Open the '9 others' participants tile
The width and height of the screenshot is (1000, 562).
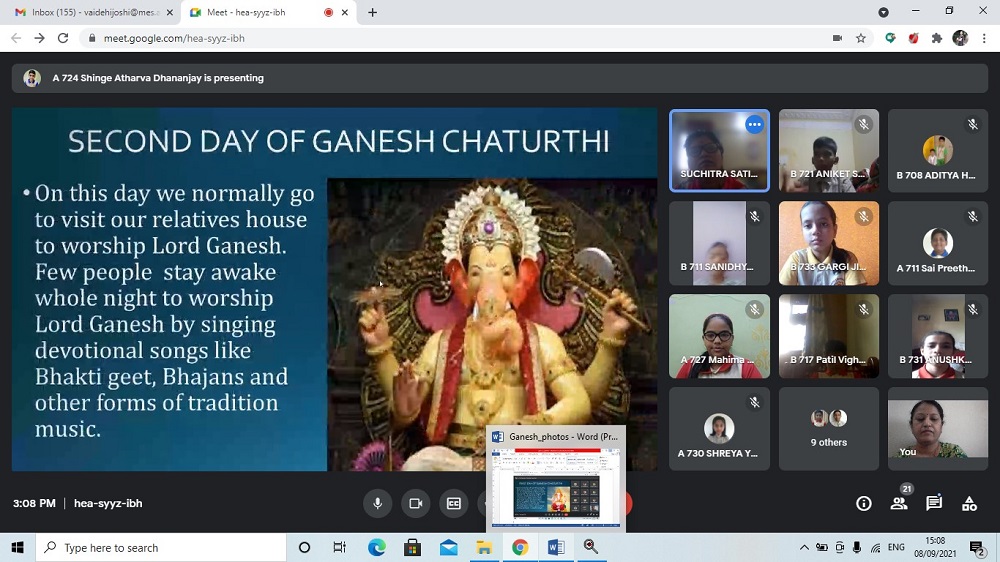828,428
